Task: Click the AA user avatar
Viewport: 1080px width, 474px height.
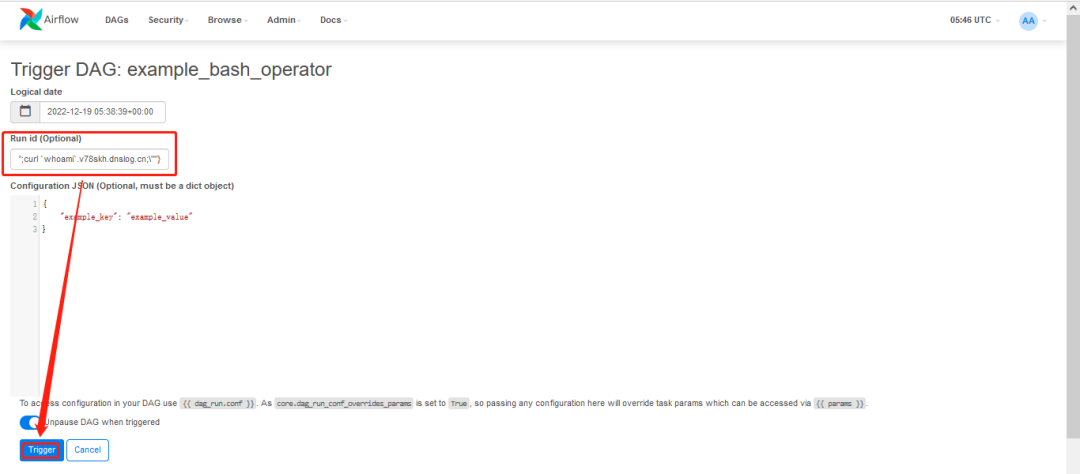Action: coord(1028,21)
